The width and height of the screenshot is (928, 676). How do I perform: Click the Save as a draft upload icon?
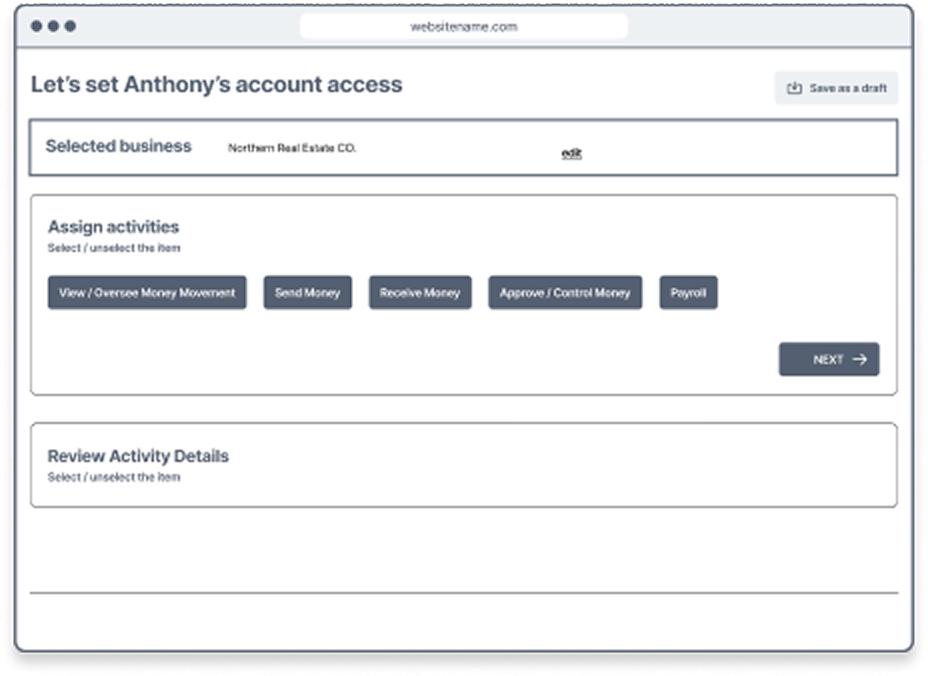(794, 88)
